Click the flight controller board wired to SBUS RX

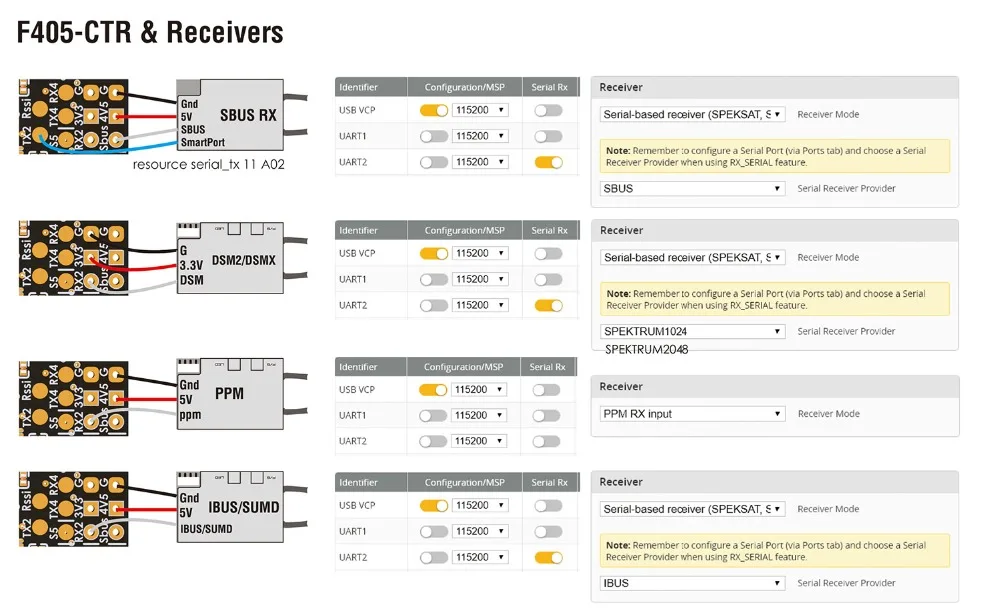tap(73, 117)
